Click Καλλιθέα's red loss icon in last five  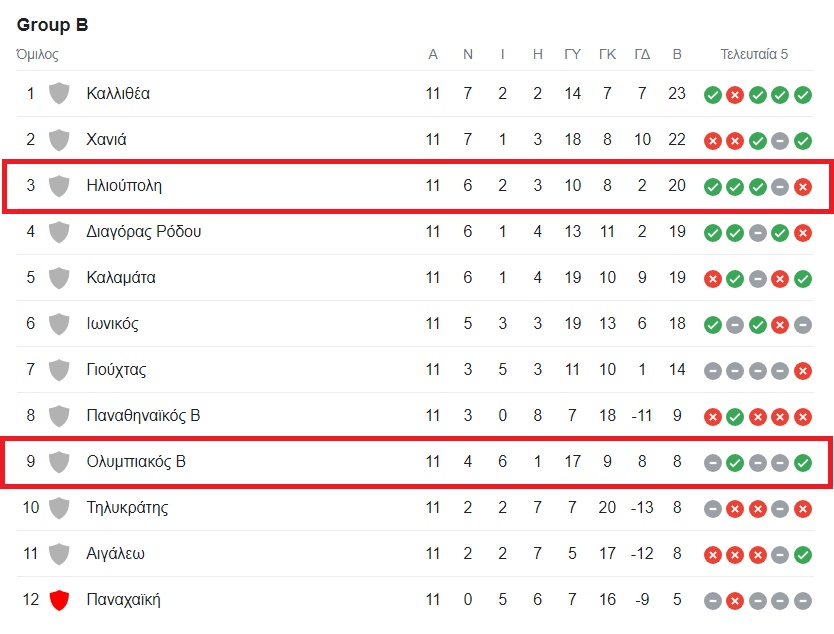coord(735,95)
